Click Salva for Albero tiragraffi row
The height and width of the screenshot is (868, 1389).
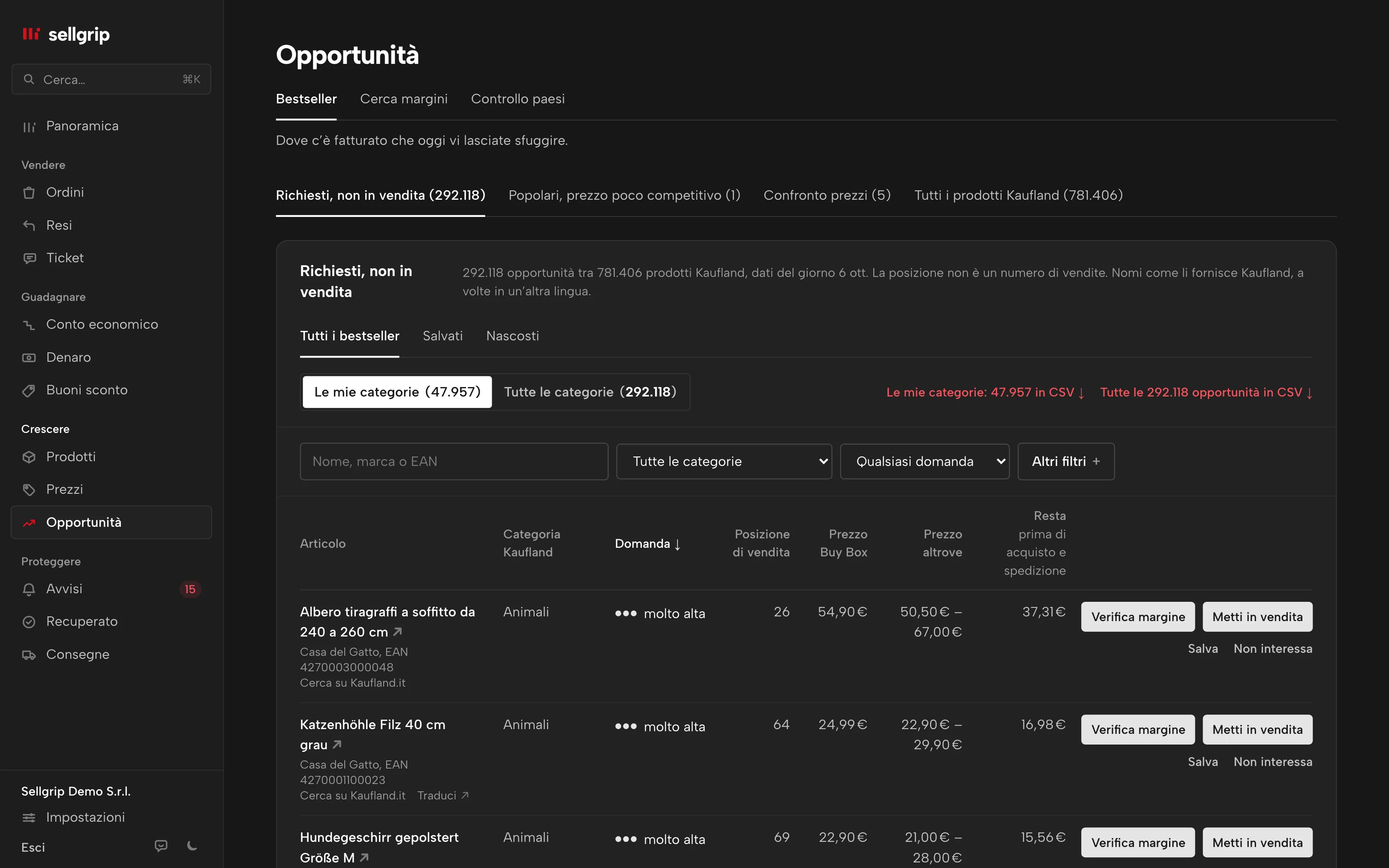1203,649
